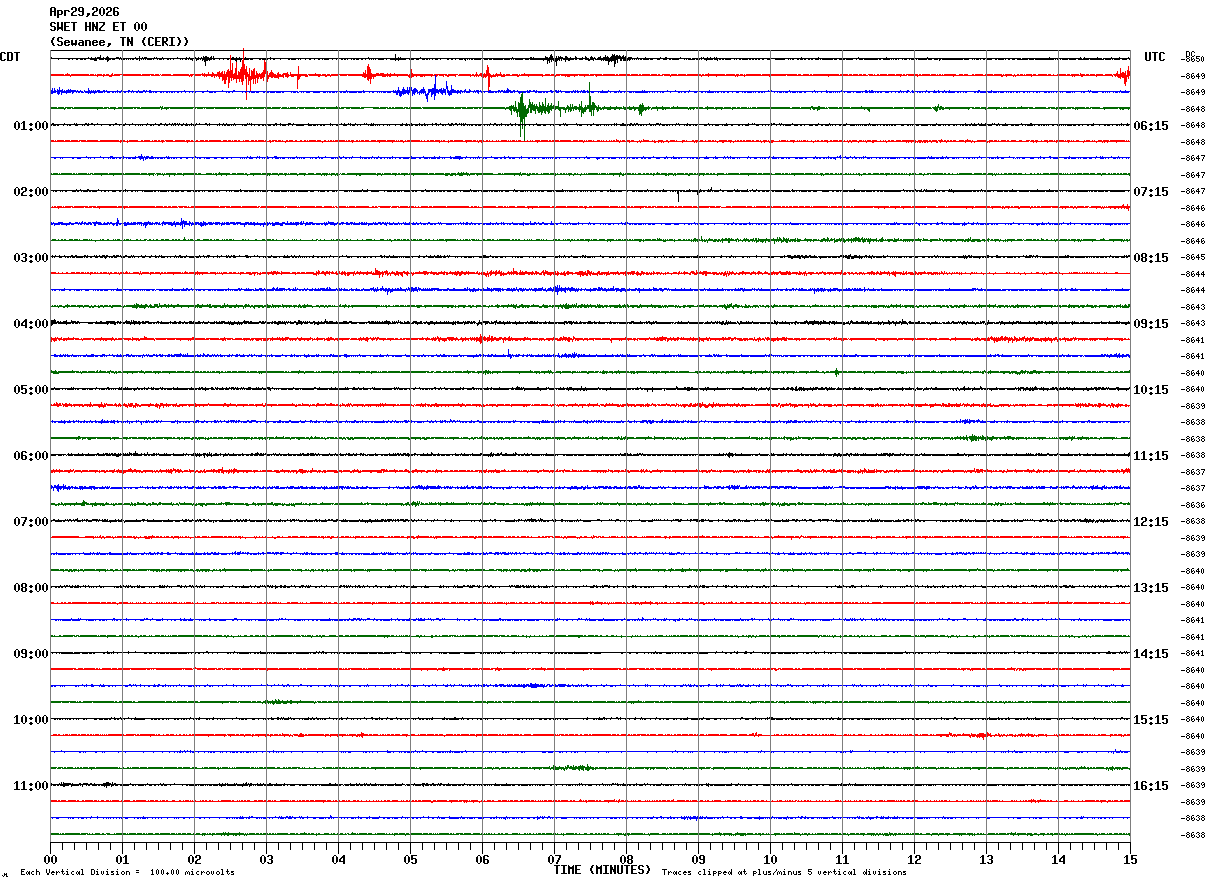1210x886 pixels.
Task: Click the 10:15 UTC time label
Action: tap(1151, 390)
